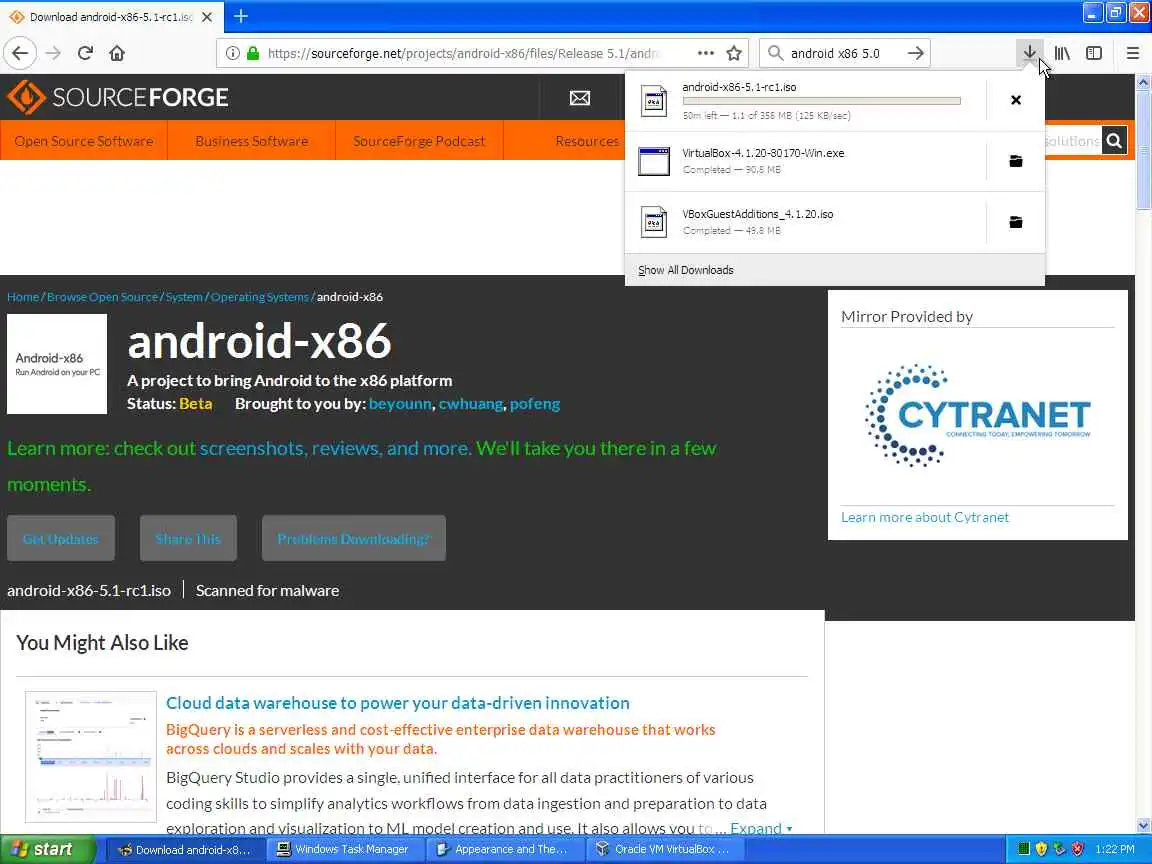This screenshot has width=1152, height=864.
Task: Show site information icon in address bar
Action: (232, 53)
